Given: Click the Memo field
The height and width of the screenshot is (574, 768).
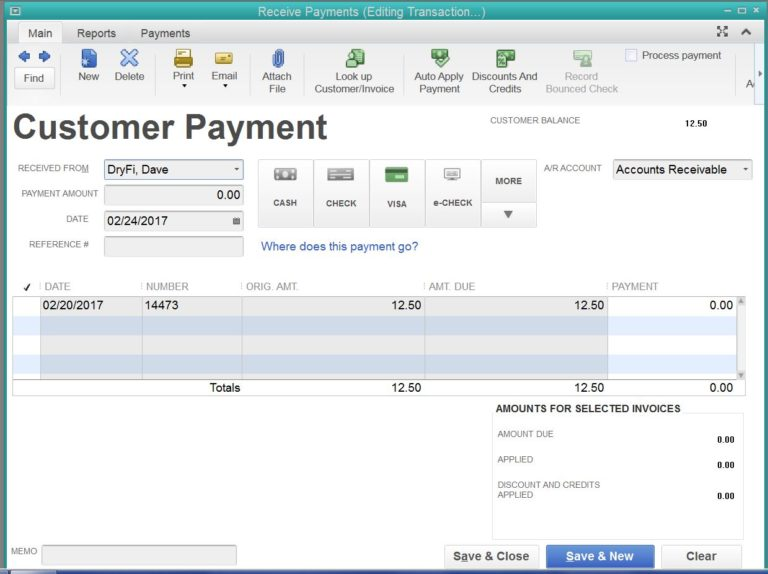Looking at the screenshot, I should pyautogui.click(x=139, y=555).
